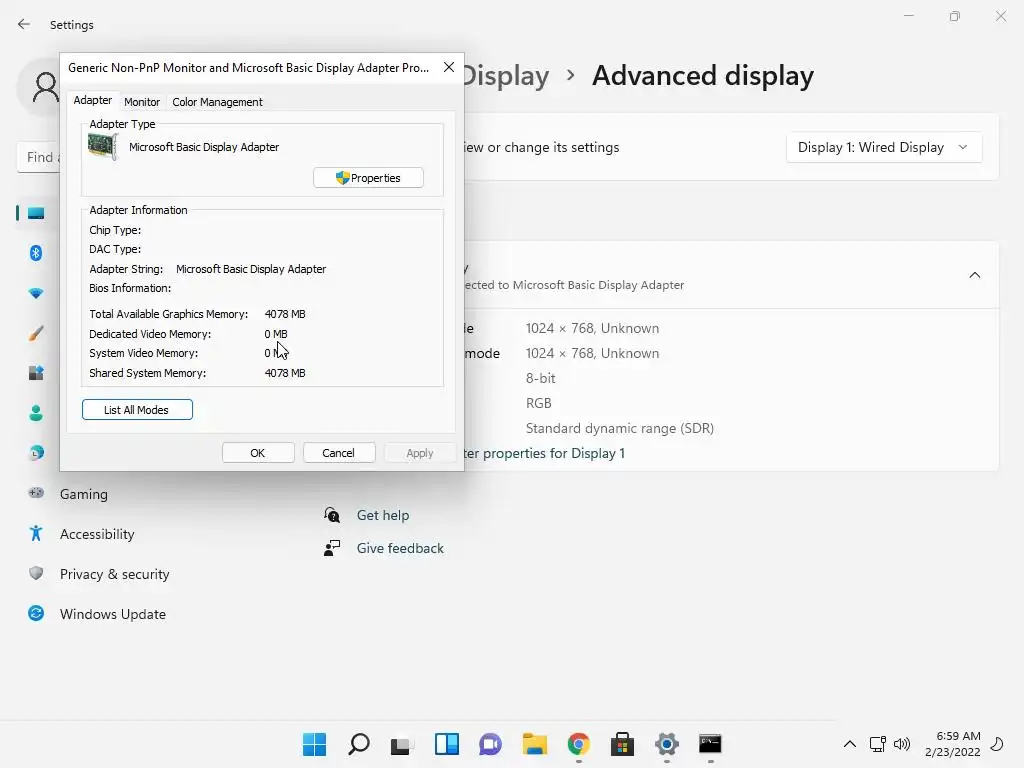Click Standard dynamic range (SDR) text
Image resolution: width=1024 pixels, height=768 pixels.
tap(620, 428)
